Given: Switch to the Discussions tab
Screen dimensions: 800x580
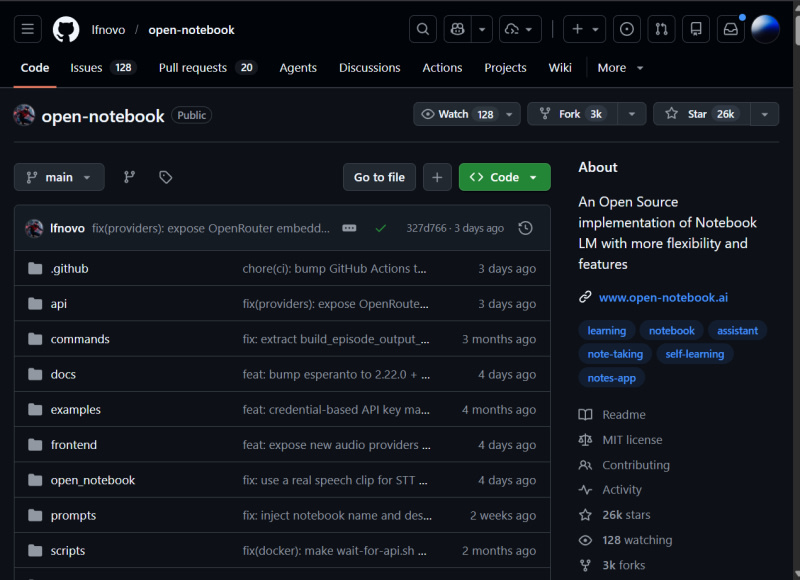Looking at the screenshot, I should (x=369, y=68).
